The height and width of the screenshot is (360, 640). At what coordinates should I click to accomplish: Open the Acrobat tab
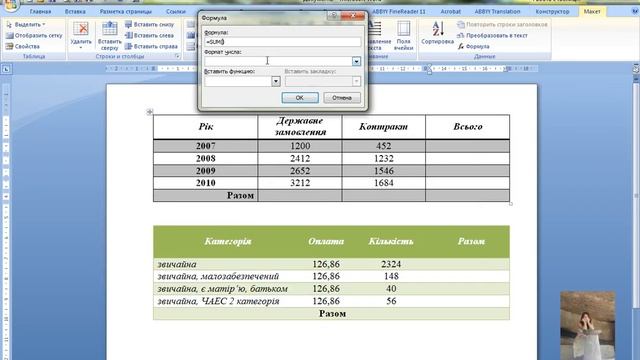click(x=451, y=11)
